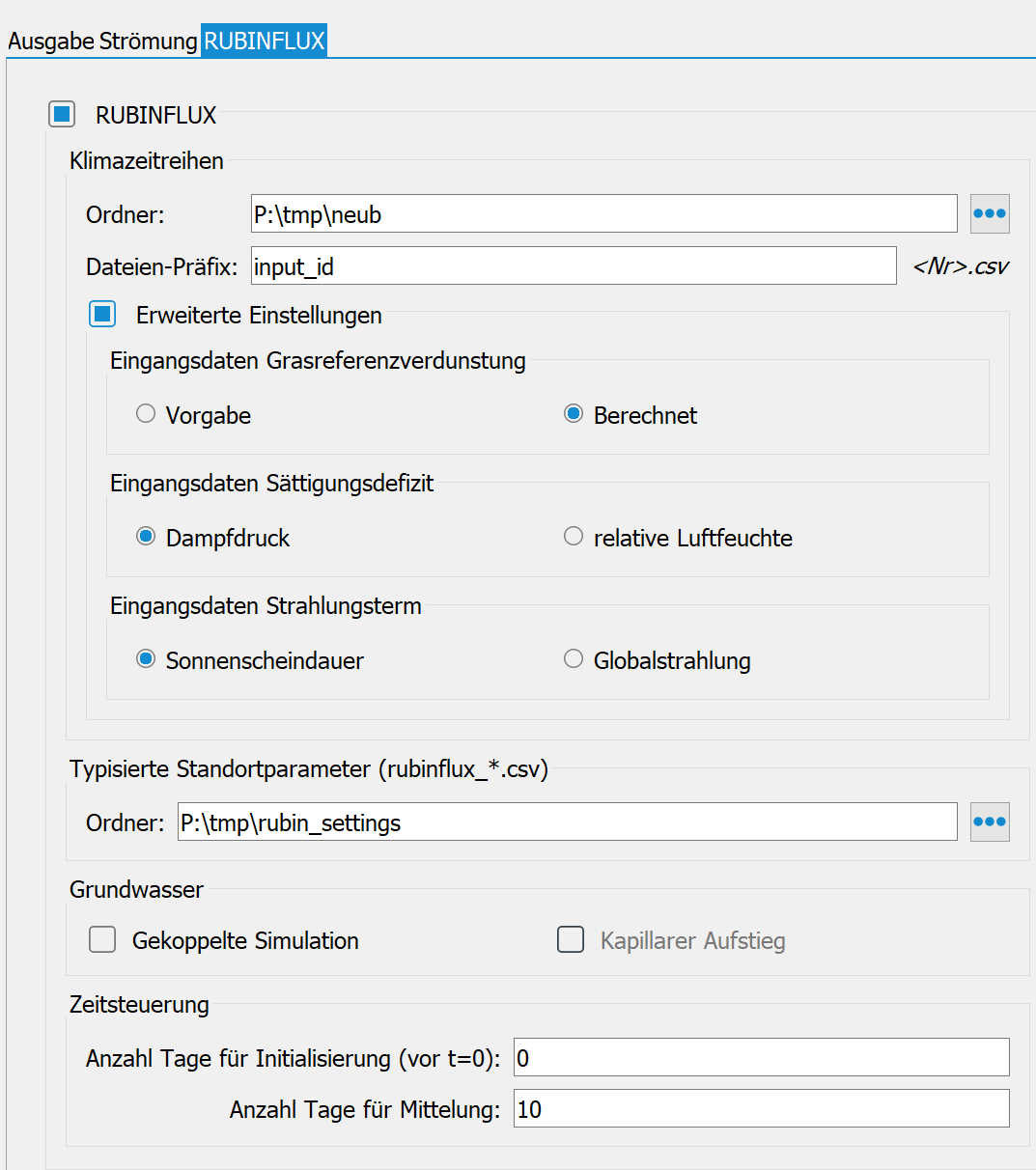Check the Kapillarer Aufstieg box

[571, 940]
